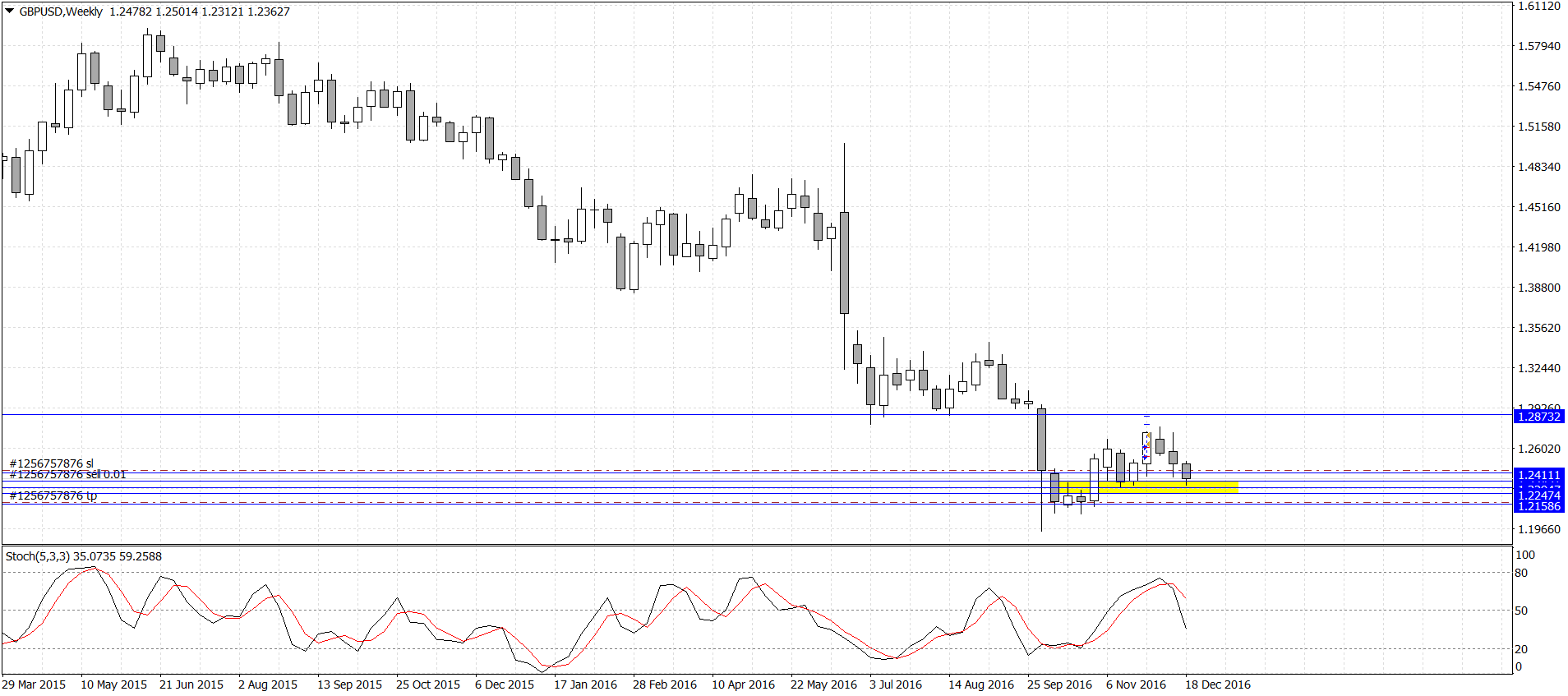Click the 25 Oct 2015 date label
This screenshot has width=1568, height=696.
point(428,684)
